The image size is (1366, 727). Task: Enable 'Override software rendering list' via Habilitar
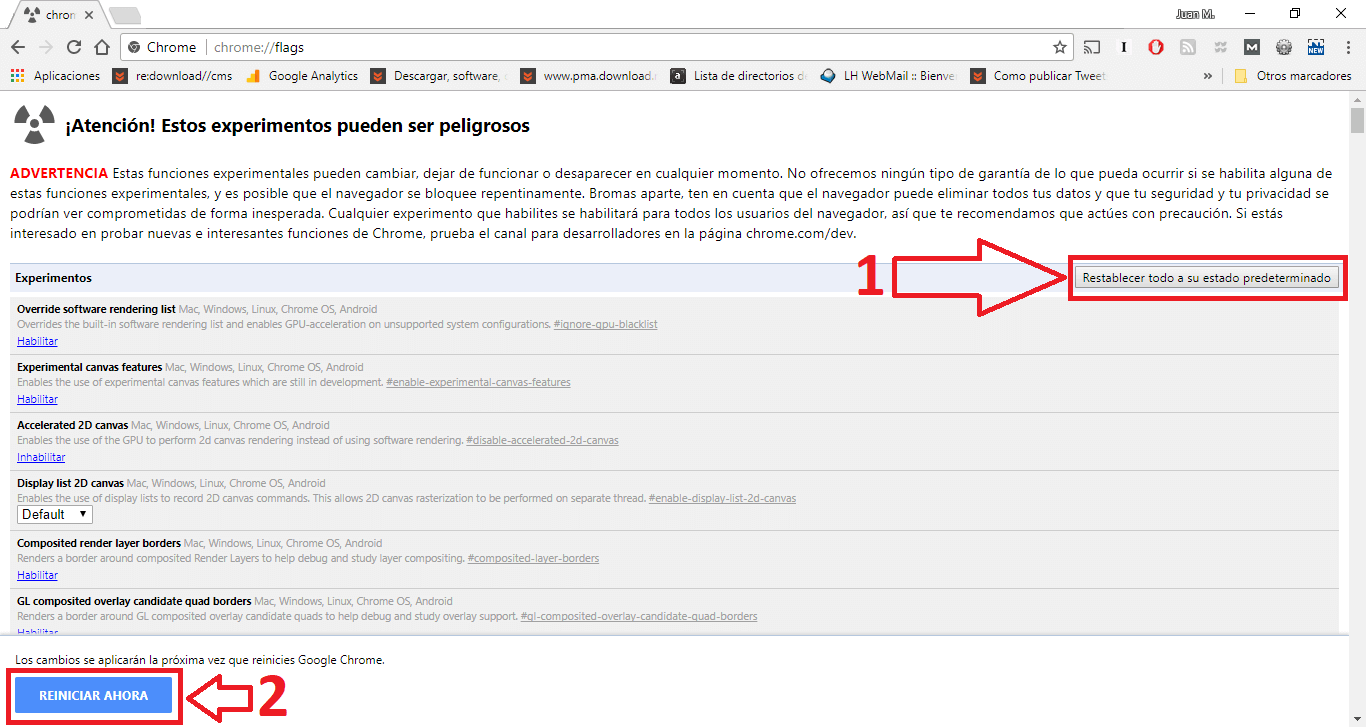tap(37, 342)
